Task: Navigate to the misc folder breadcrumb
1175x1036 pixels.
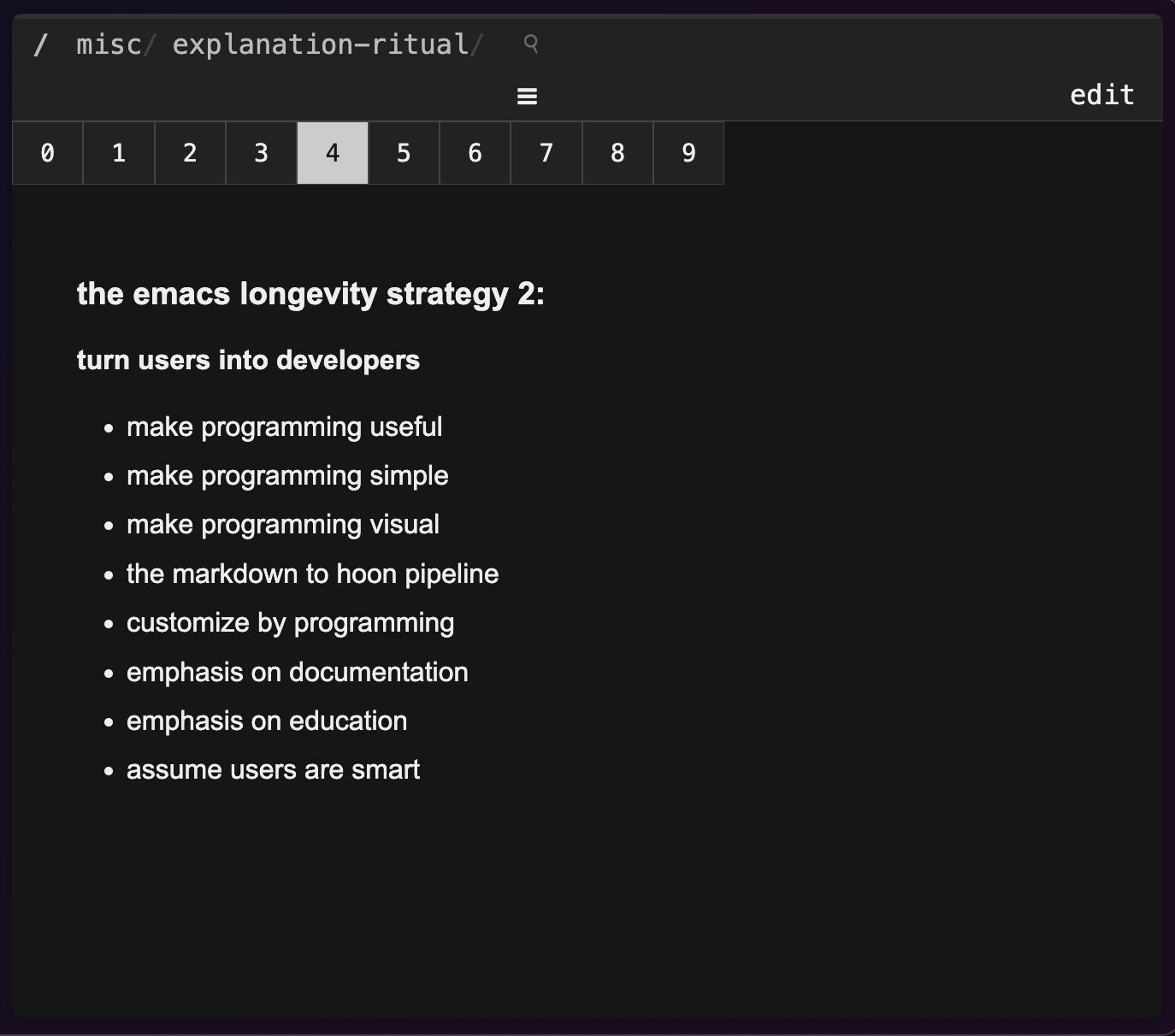Action: (x=109, y=44)
